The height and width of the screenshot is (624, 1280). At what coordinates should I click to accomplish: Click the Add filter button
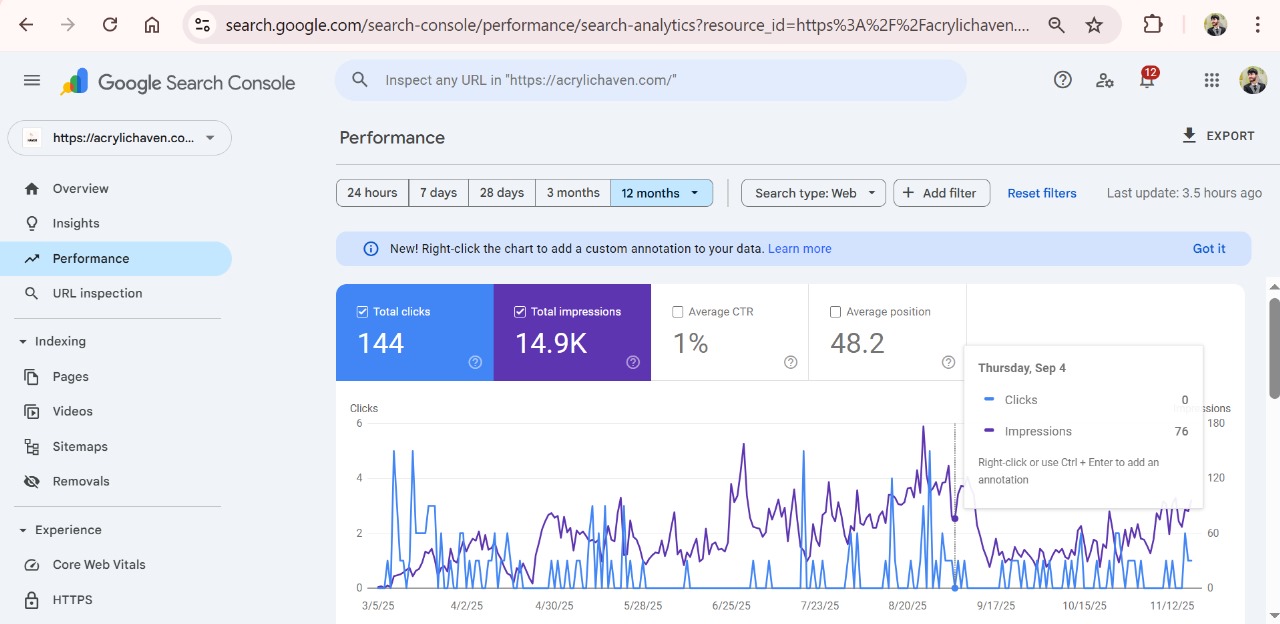(941, 193)
